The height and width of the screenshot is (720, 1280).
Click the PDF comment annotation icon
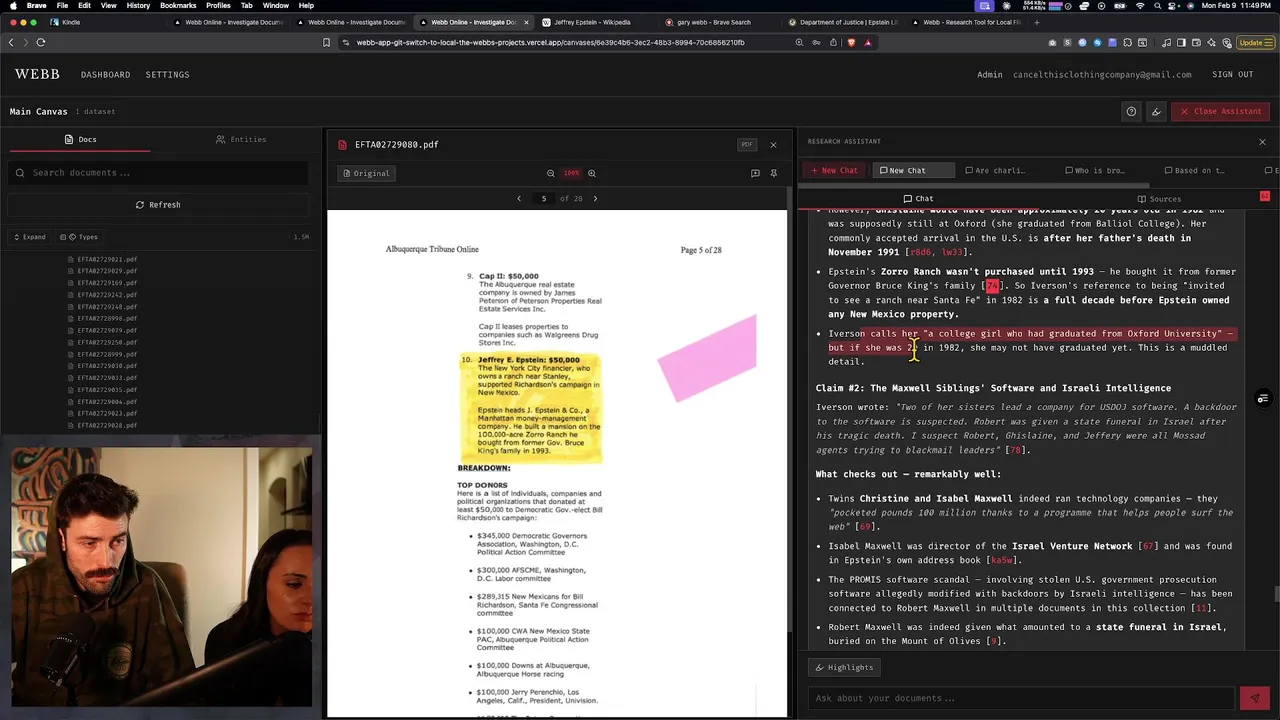(755, 173)
